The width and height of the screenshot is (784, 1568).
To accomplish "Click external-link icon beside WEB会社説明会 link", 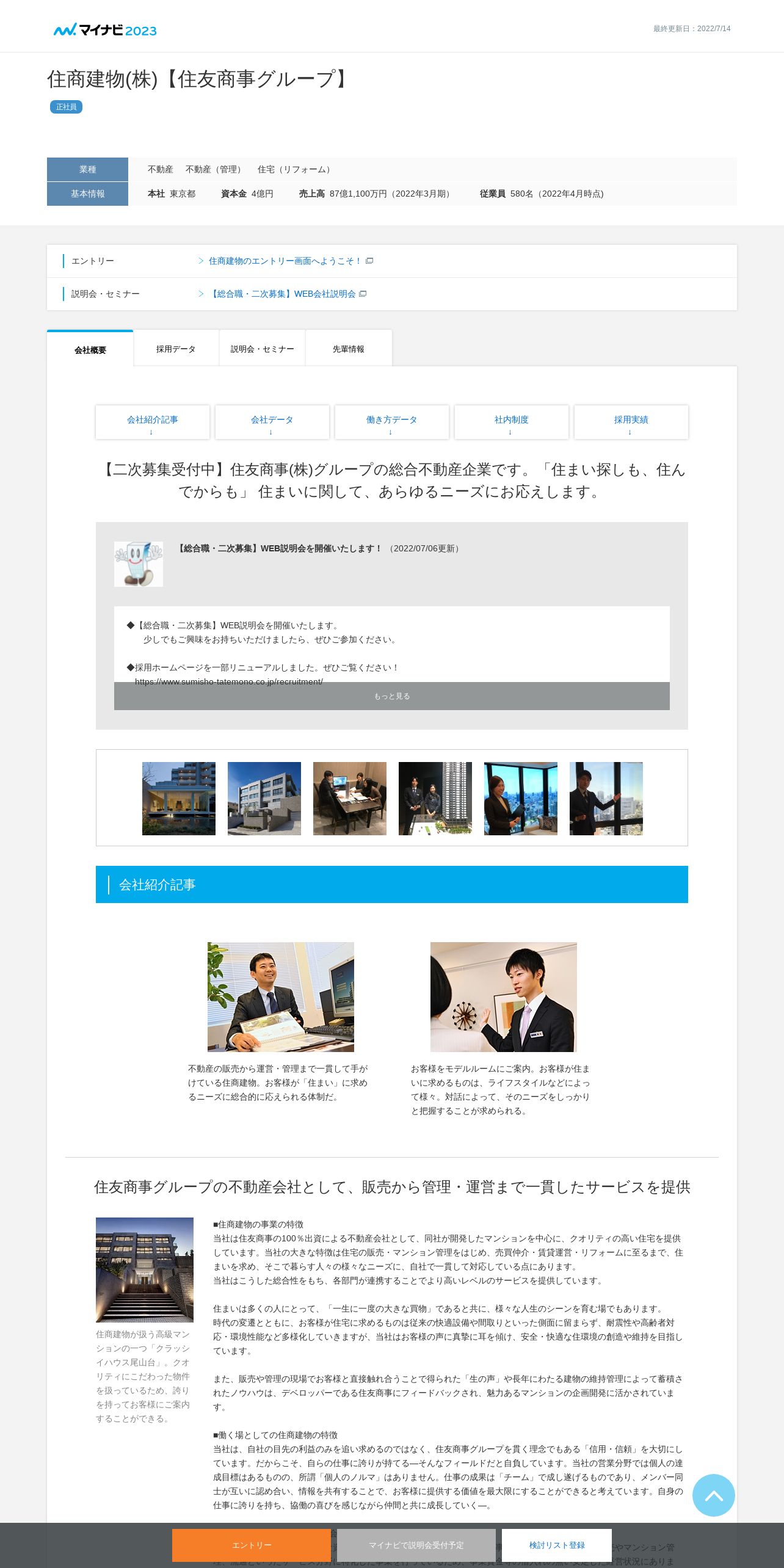I will click(x=363, y=294).
